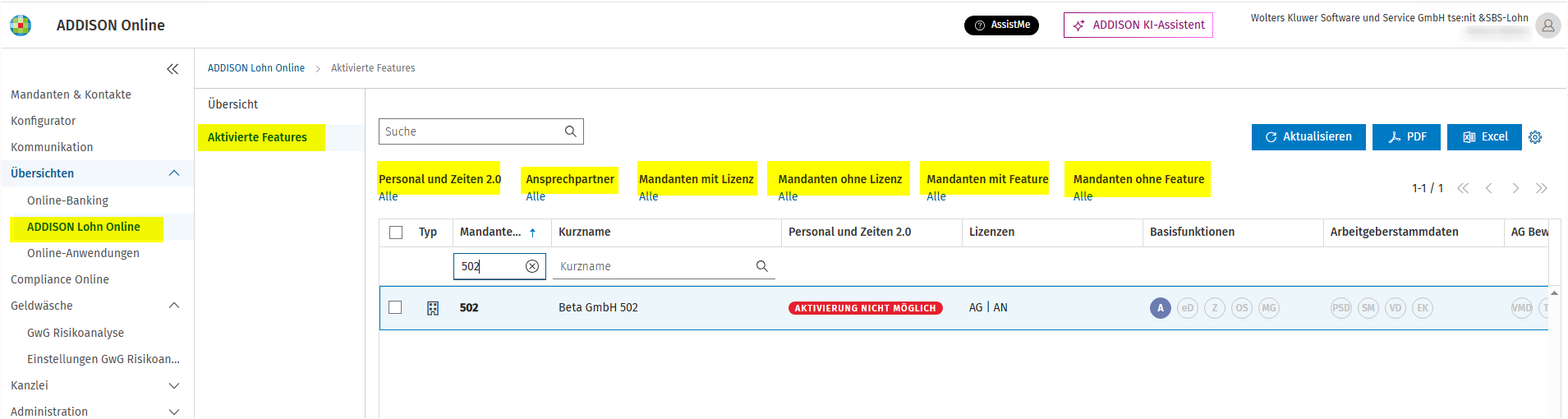Click the EK feature badge
Image resolution: width=1568 pixels, height=419 pixels.
coord(1423,308)
